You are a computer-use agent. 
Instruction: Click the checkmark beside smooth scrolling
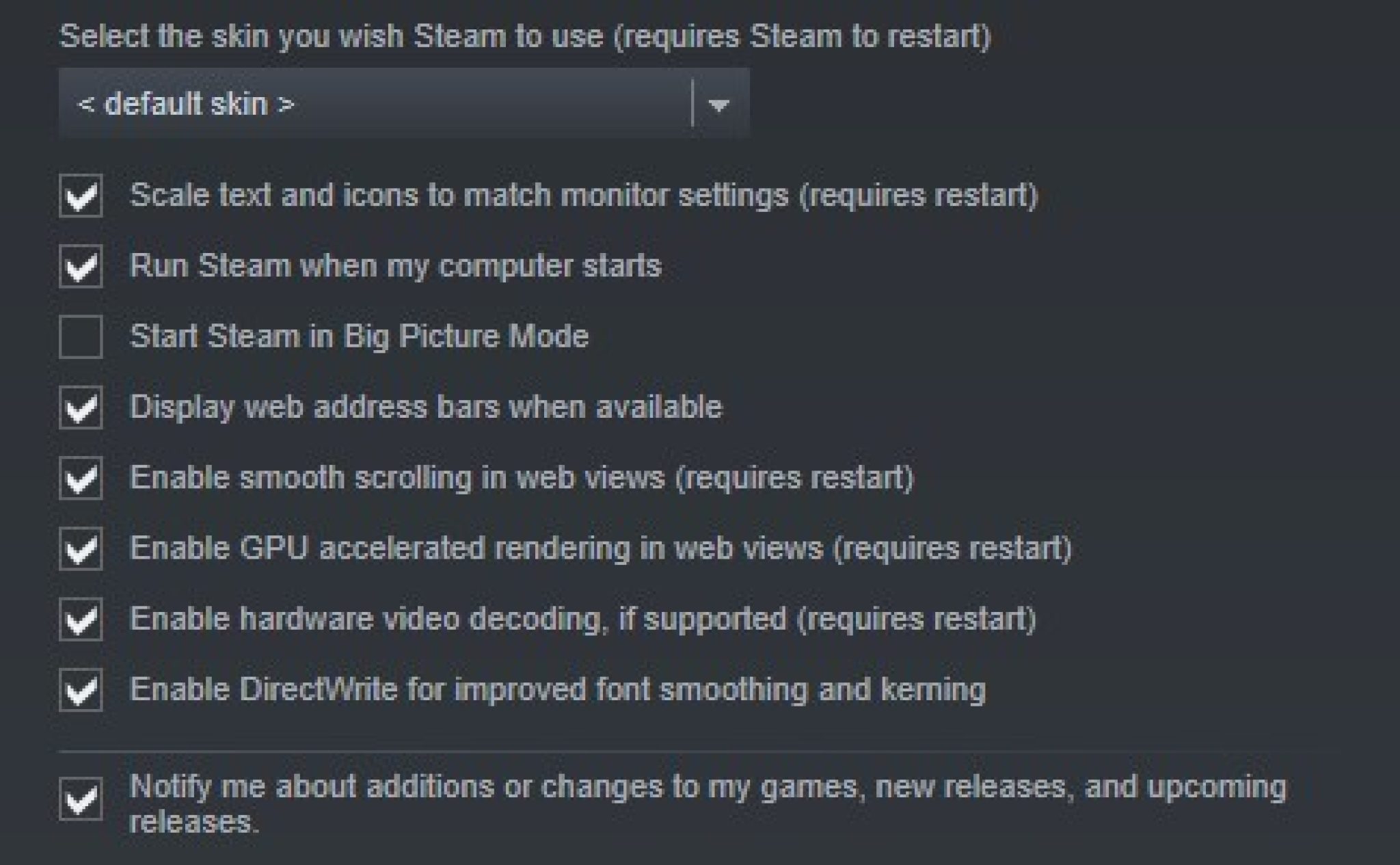[x=82, y=477]
